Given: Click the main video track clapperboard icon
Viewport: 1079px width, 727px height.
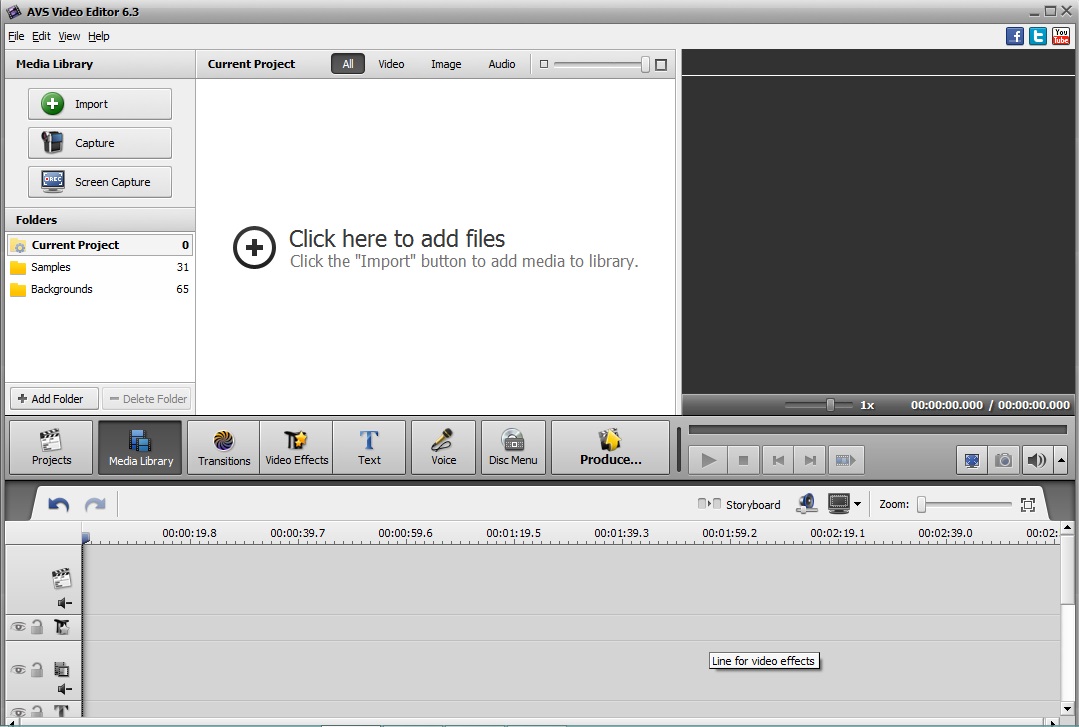Looking at the screenshot, I should click(61, 578).
